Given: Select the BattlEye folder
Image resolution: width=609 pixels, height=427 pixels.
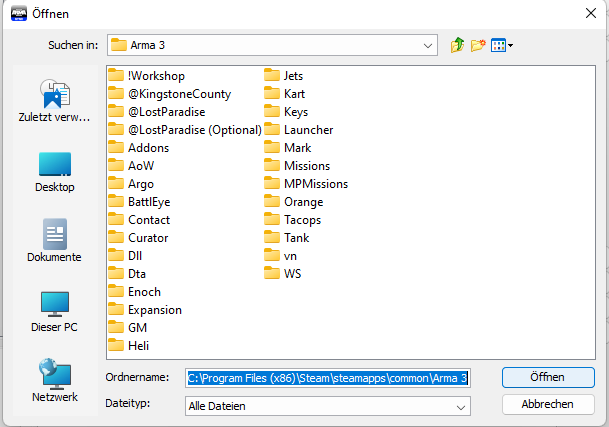Looking at the screenshot, I should point(139,202).
